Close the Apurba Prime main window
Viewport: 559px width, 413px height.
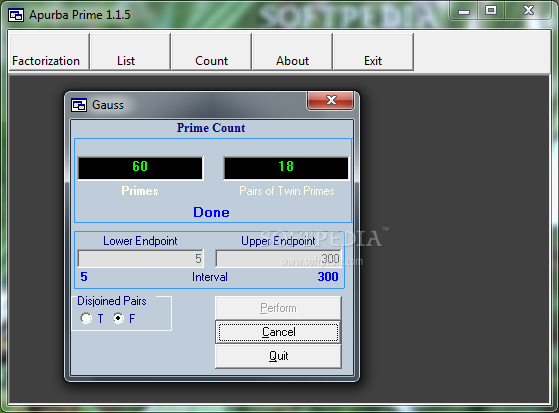pos(528,11)
